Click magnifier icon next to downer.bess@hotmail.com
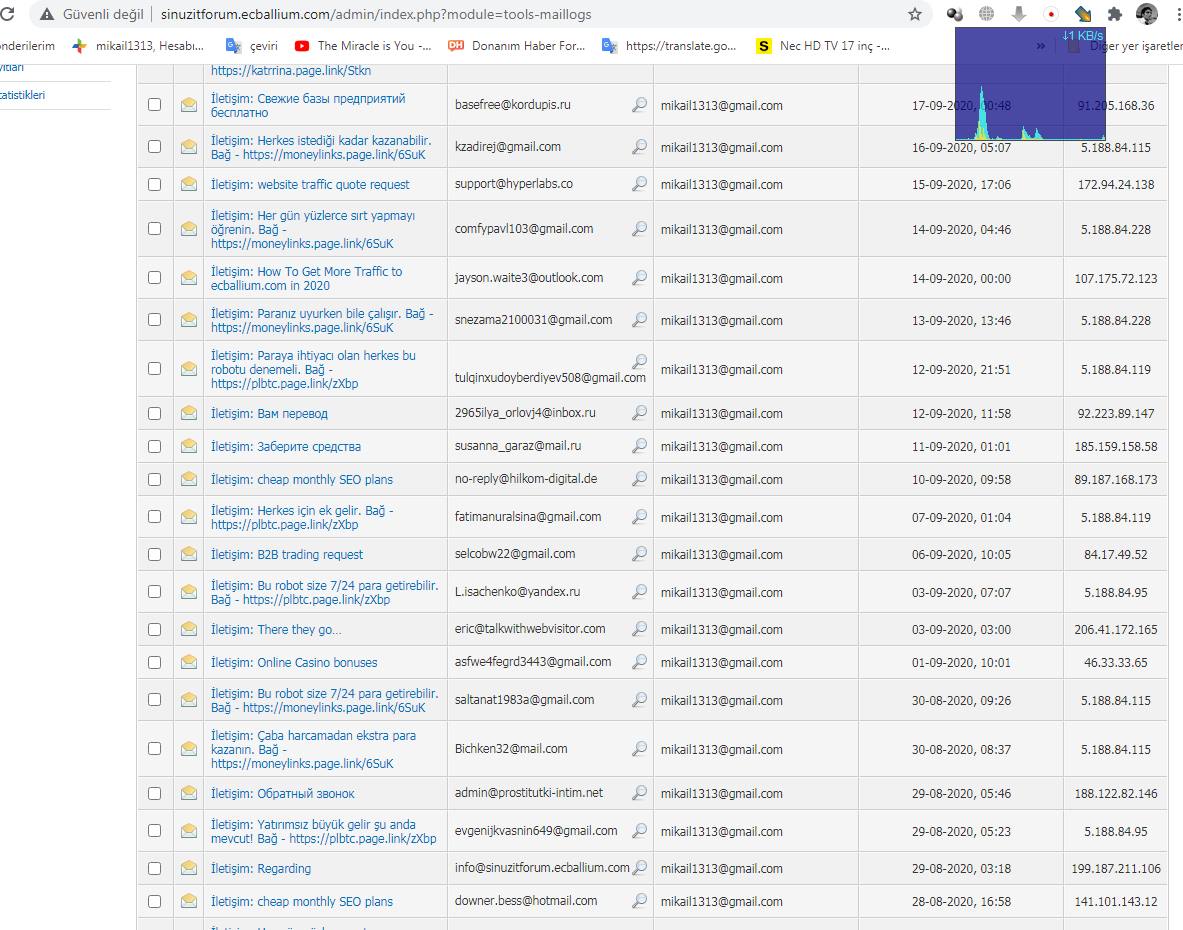 click(639, 900)
